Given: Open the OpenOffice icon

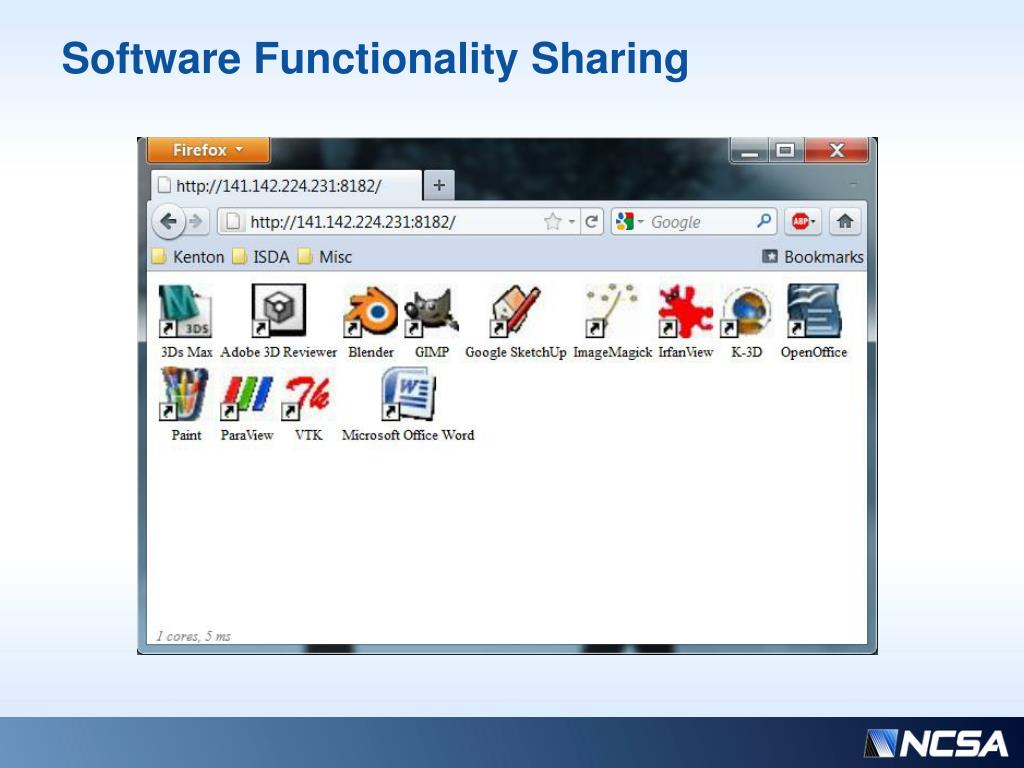Looking at the screenshot, I should tap(814, 311).
